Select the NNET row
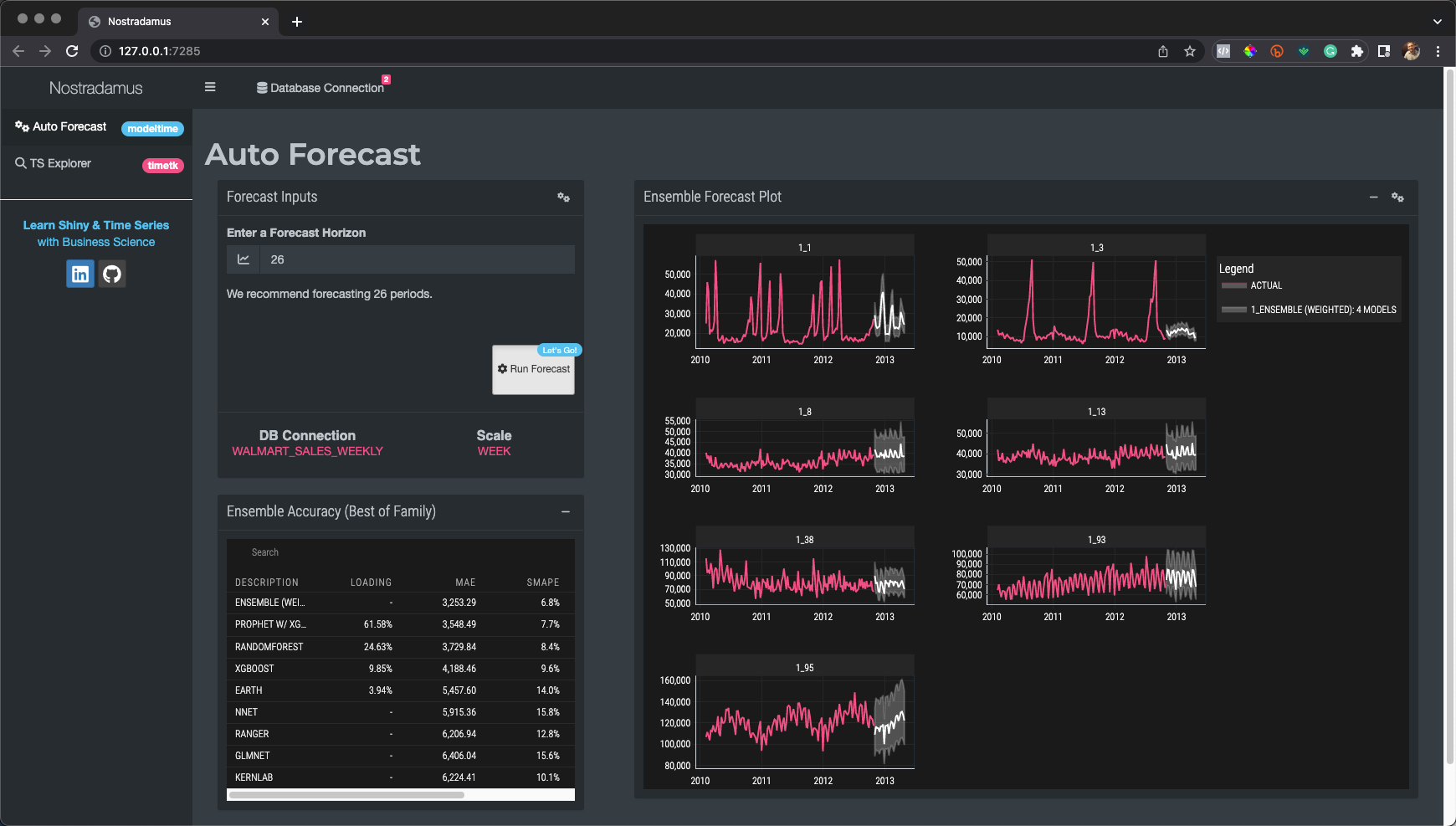This screenshot has width=1456, height=826. tap(401, 712)
